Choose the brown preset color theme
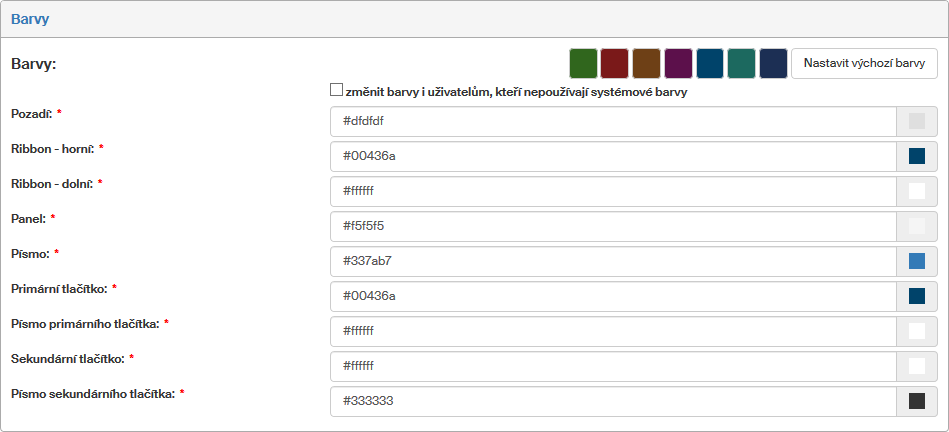This screenshot has height=432, width=949. 646,63
